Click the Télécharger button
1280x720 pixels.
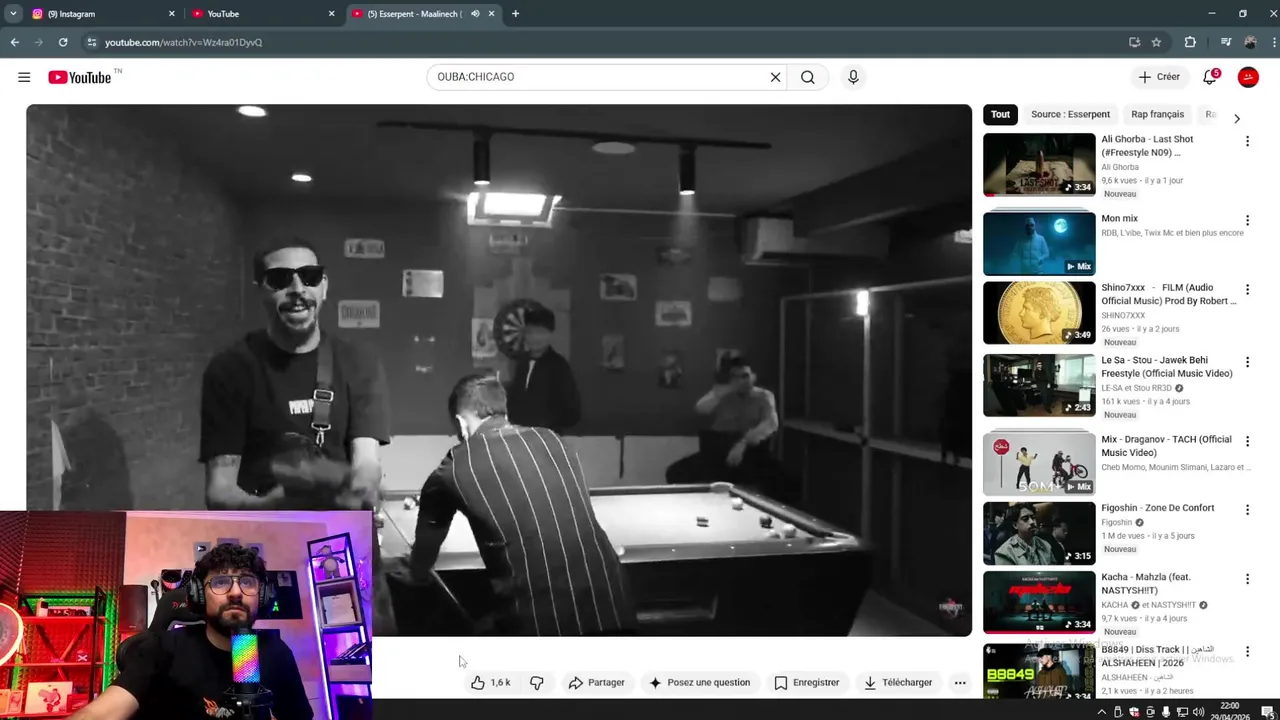click(898, 682)
